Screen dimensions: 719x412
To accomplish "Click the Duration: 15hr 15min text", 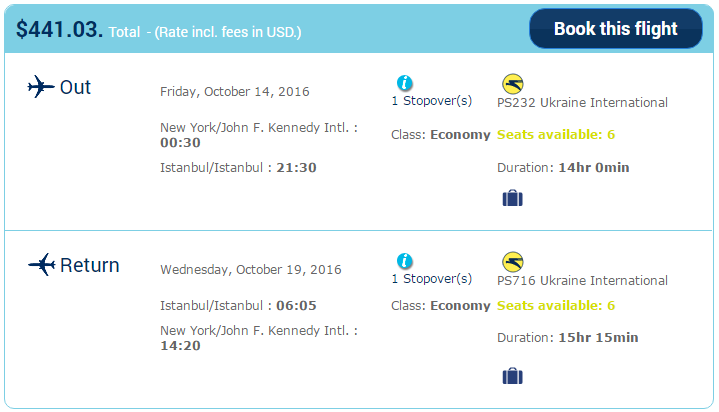I will (x=568, y=338).
